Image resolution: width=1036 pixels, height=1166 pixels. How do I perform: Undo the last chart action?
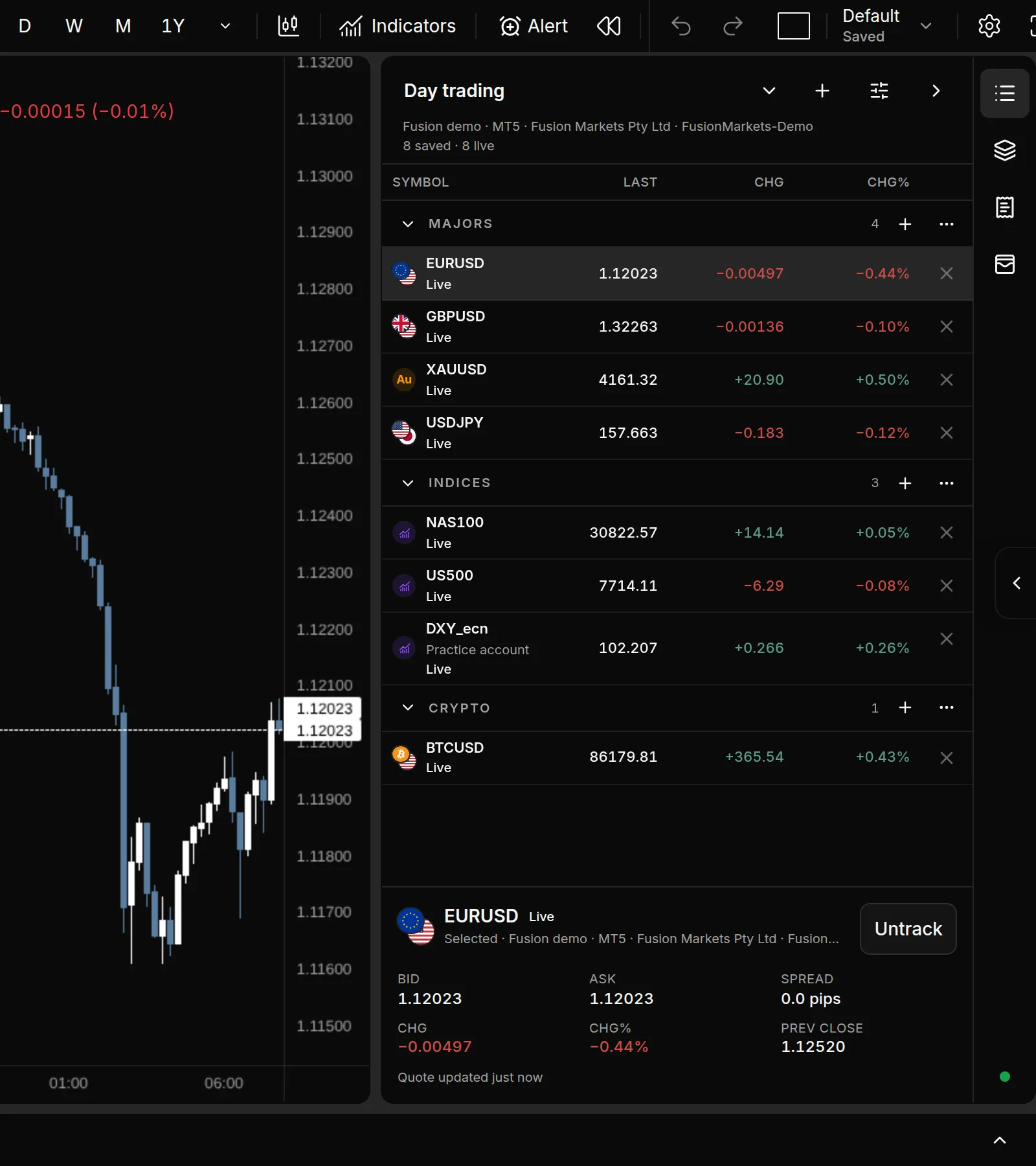pos(681,26)
